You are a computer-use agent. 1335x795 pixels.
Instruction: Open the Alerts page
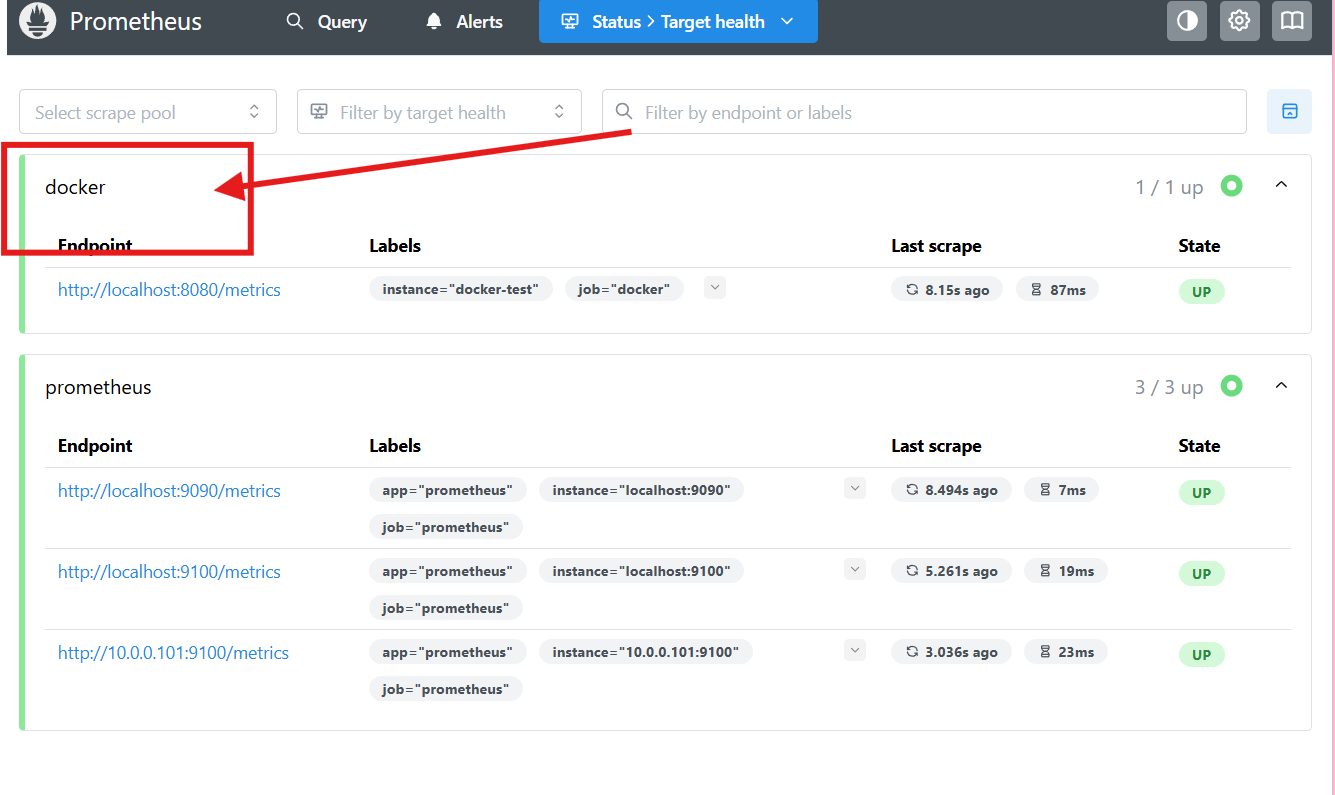coord(464,21)
